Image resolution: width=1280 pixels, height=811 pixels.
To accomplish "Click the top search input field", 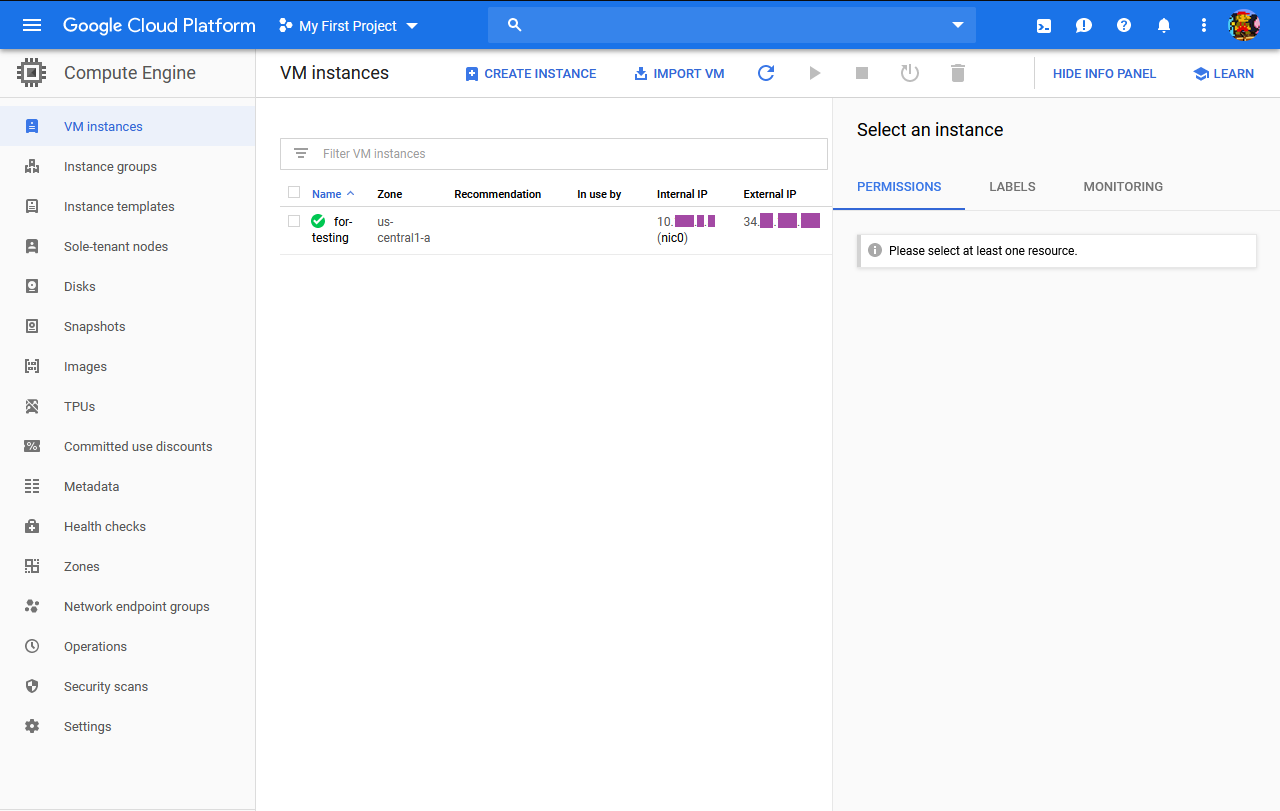I will [732, 25].
